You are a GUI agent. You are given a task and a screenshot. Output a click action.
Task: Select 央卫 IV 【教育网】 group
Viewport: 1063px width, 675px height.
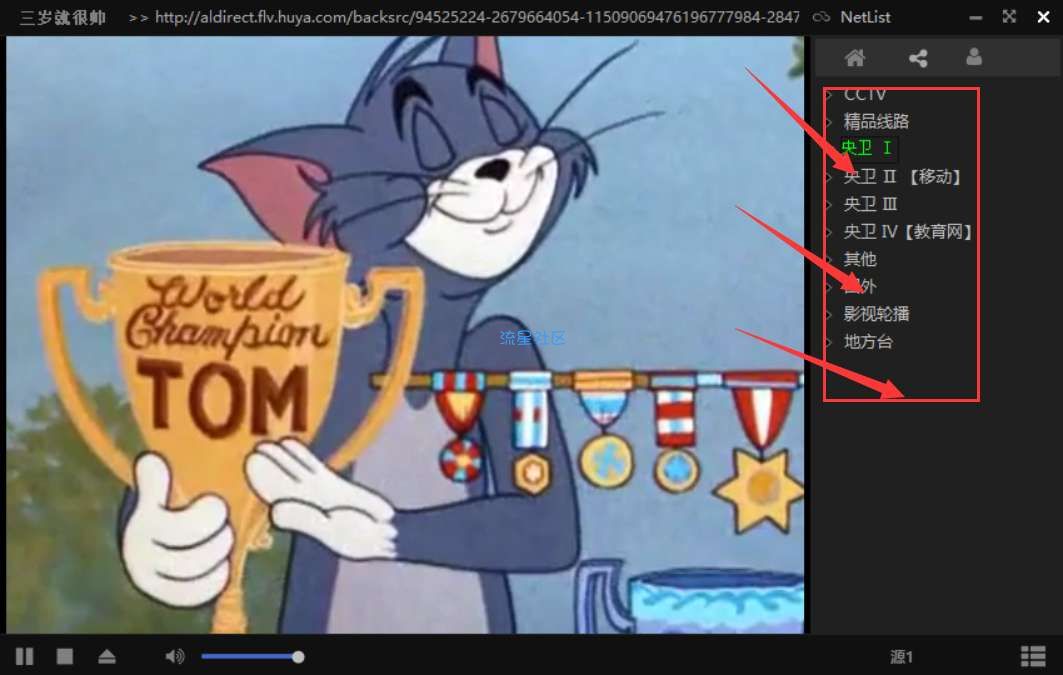[x=908, y=232]
